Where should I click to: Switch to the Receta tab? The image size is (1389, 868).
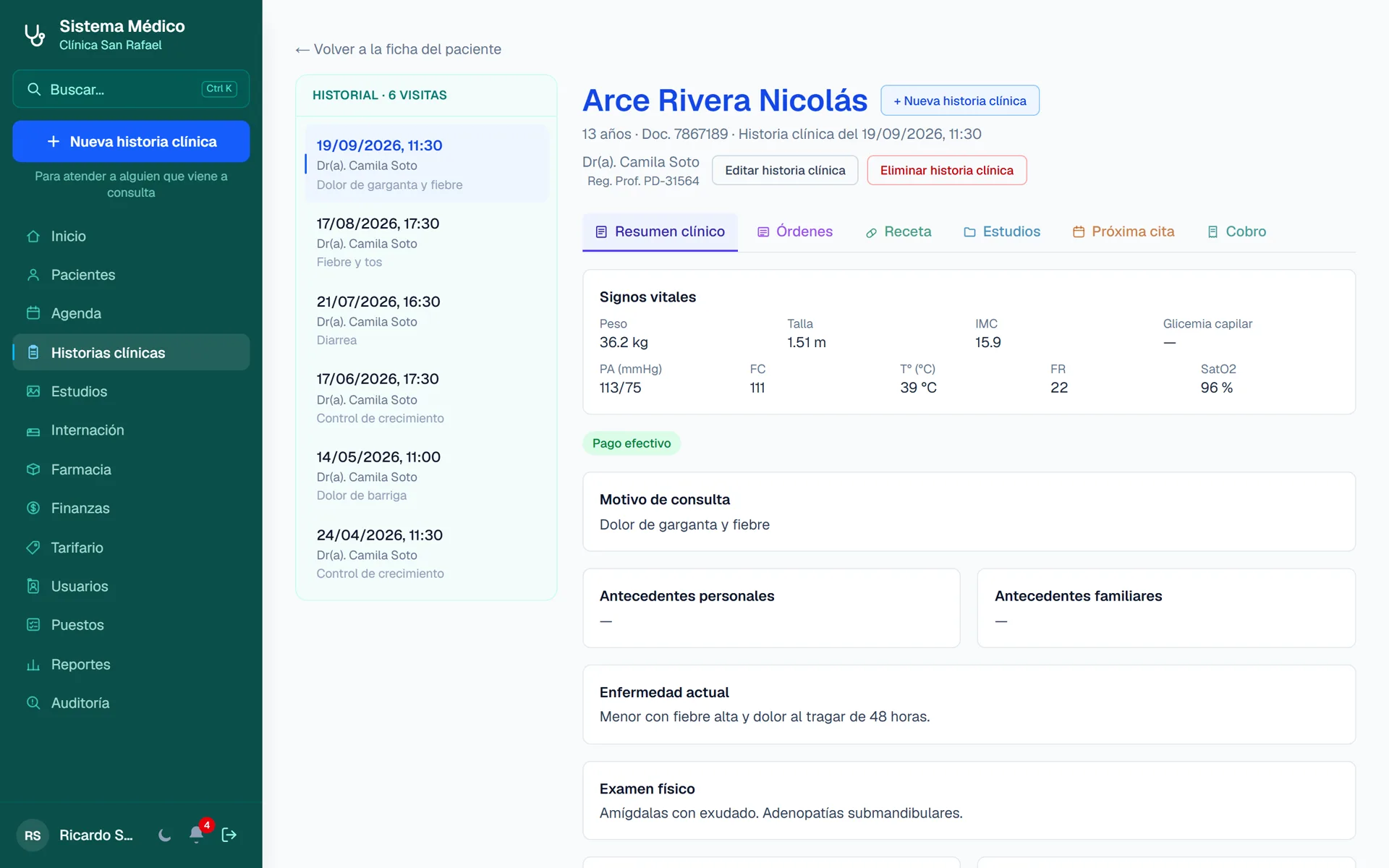[899, 231]
